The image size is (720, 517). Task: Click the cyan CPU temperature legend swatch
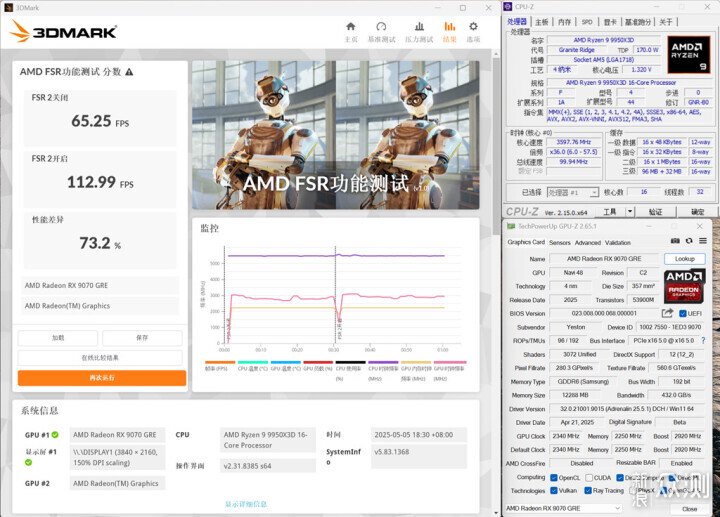pos(253,362)
